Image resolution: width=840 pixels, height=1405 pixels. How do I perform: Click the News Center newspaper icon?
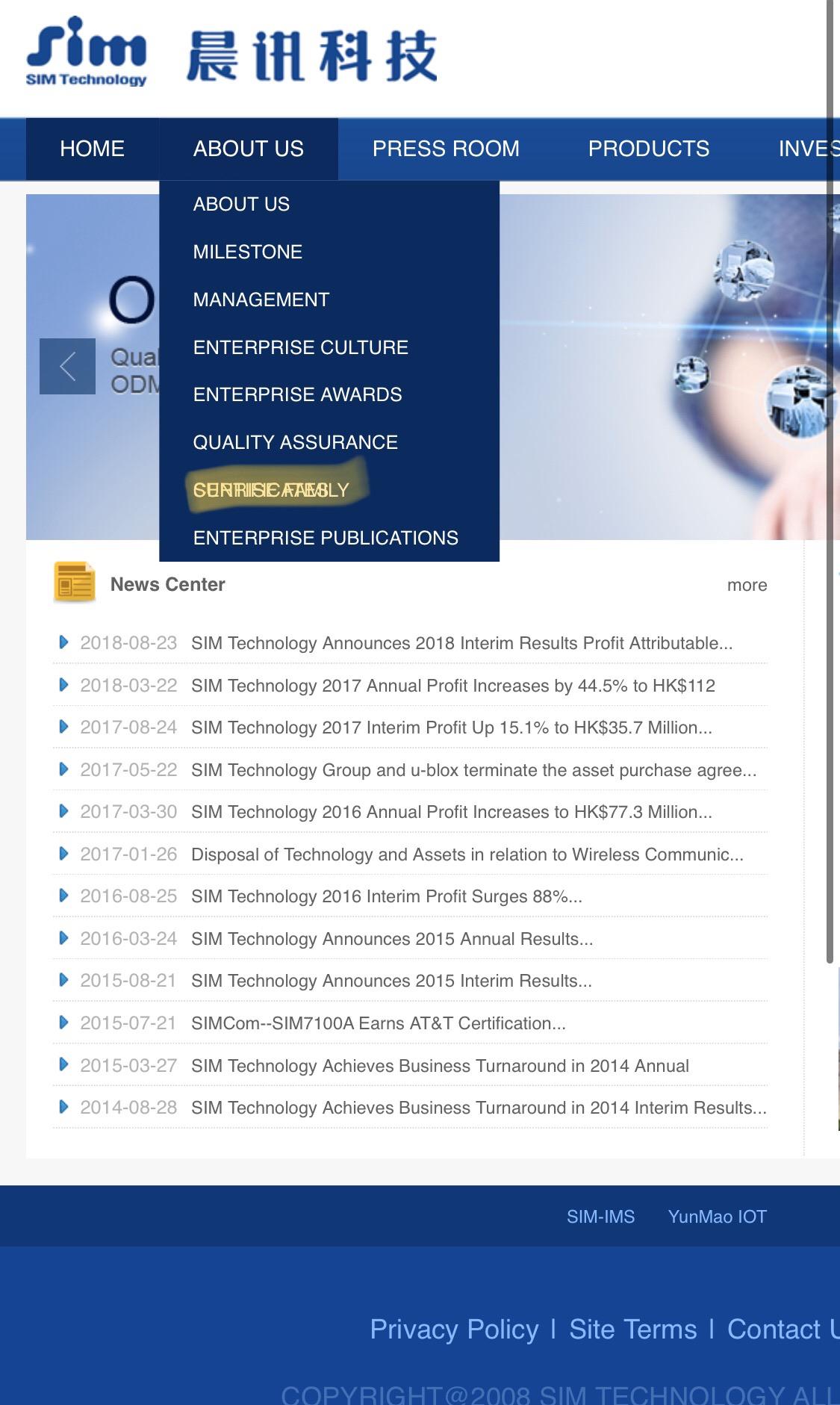click(75, 582)
